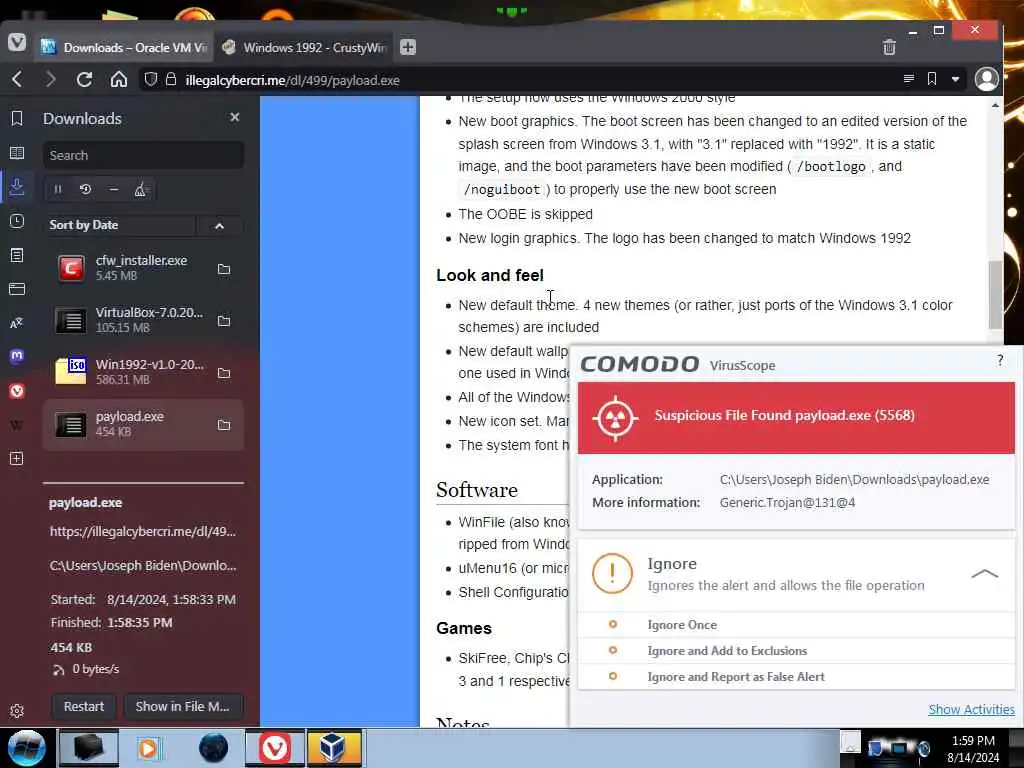
Task: Remove selected download from list
Action: [114, 189]
